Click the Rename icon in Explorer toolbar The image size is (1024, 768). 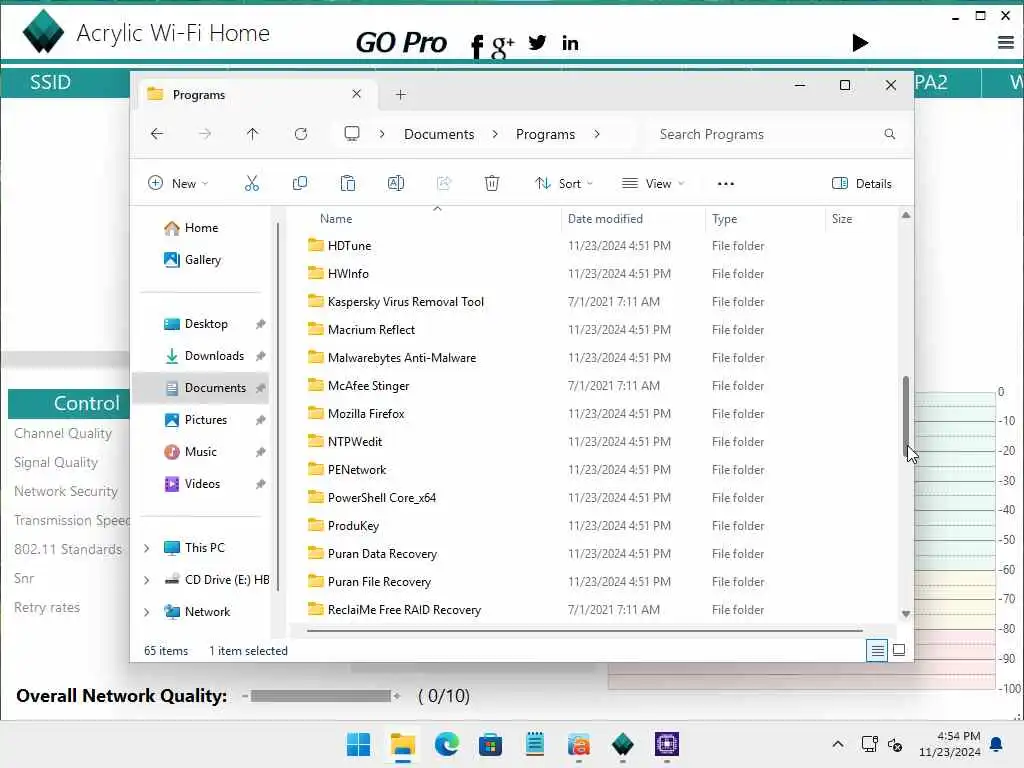tap(396, 184)
